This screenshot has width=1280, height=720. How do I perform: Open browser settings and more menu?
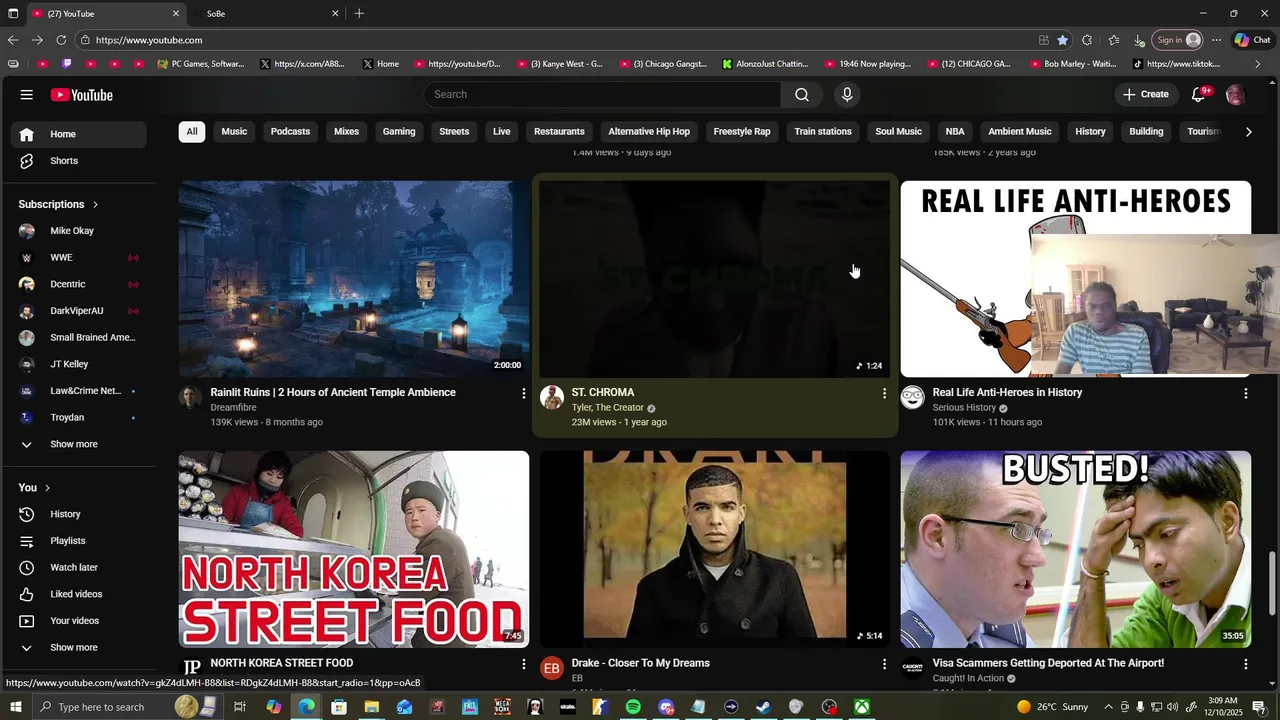coord(1216,40)
